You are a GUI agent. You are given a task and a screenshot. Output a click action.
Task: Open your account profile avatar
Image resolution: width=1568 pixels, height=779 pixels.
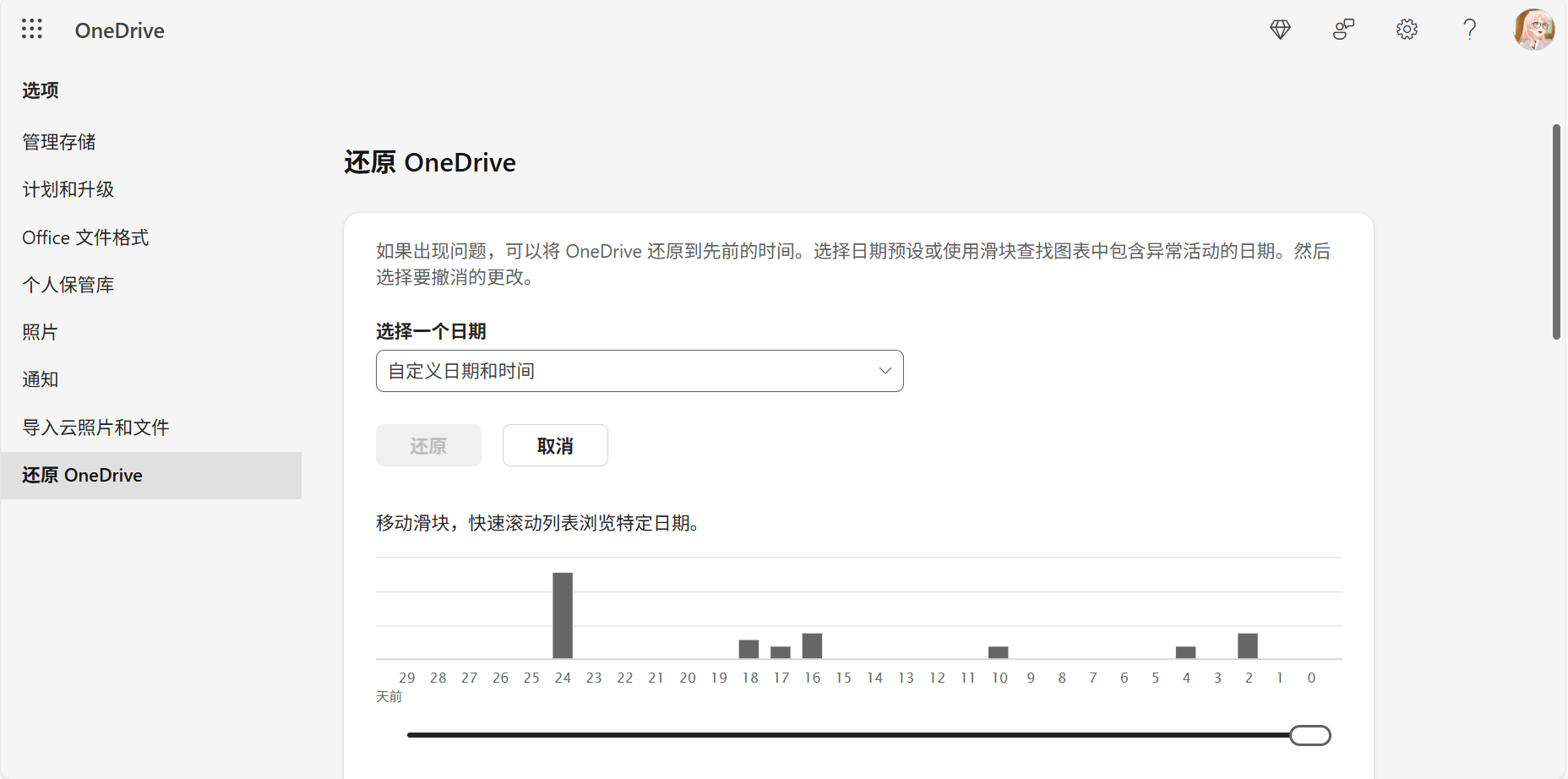pyautogui.click(x=1535, y=29)
